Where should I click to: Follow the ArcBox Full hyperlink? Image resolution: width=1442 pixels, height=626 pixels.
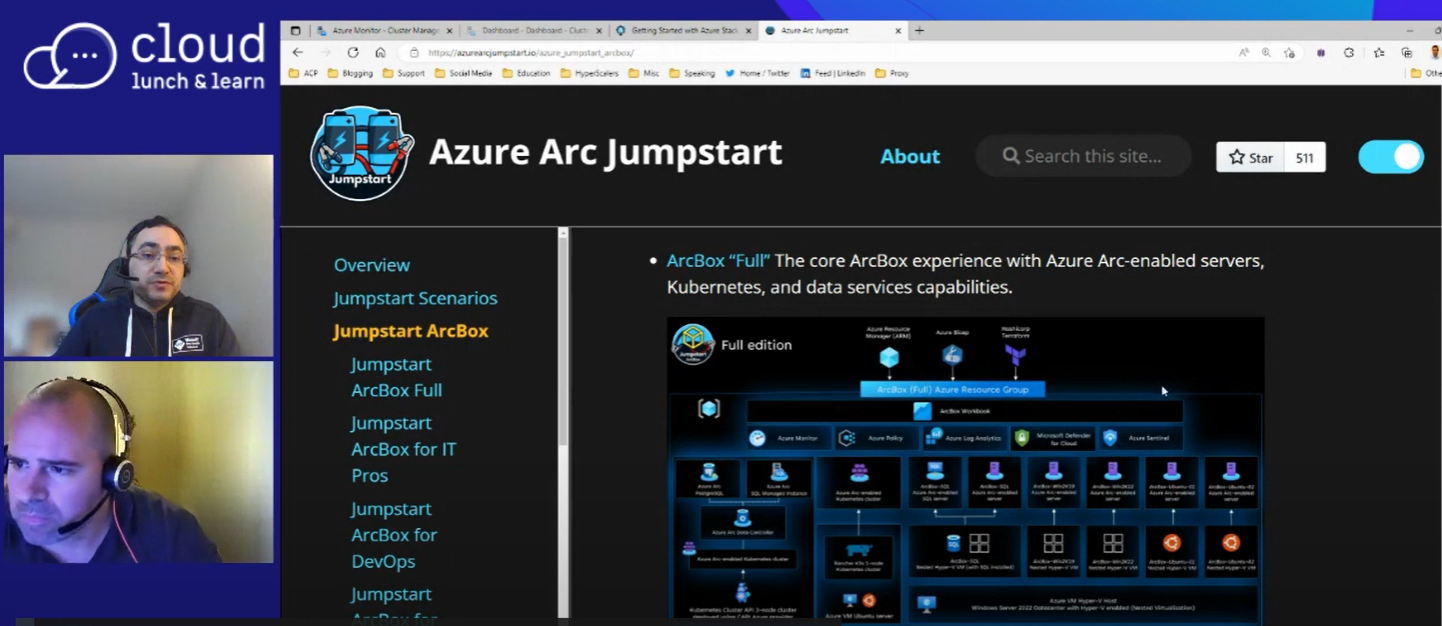[716, 260]
